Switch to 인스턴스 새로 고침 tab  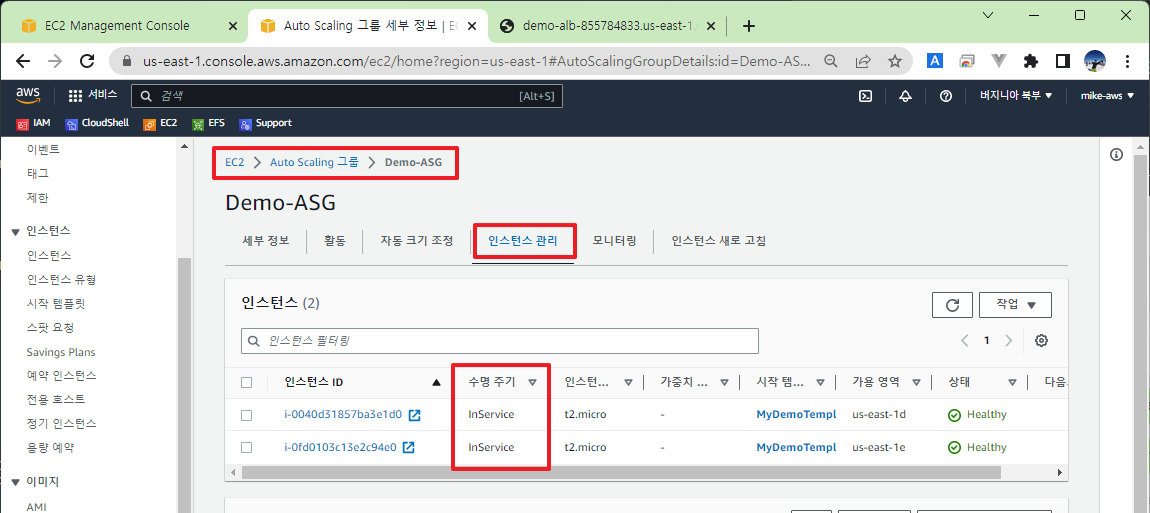719,241
